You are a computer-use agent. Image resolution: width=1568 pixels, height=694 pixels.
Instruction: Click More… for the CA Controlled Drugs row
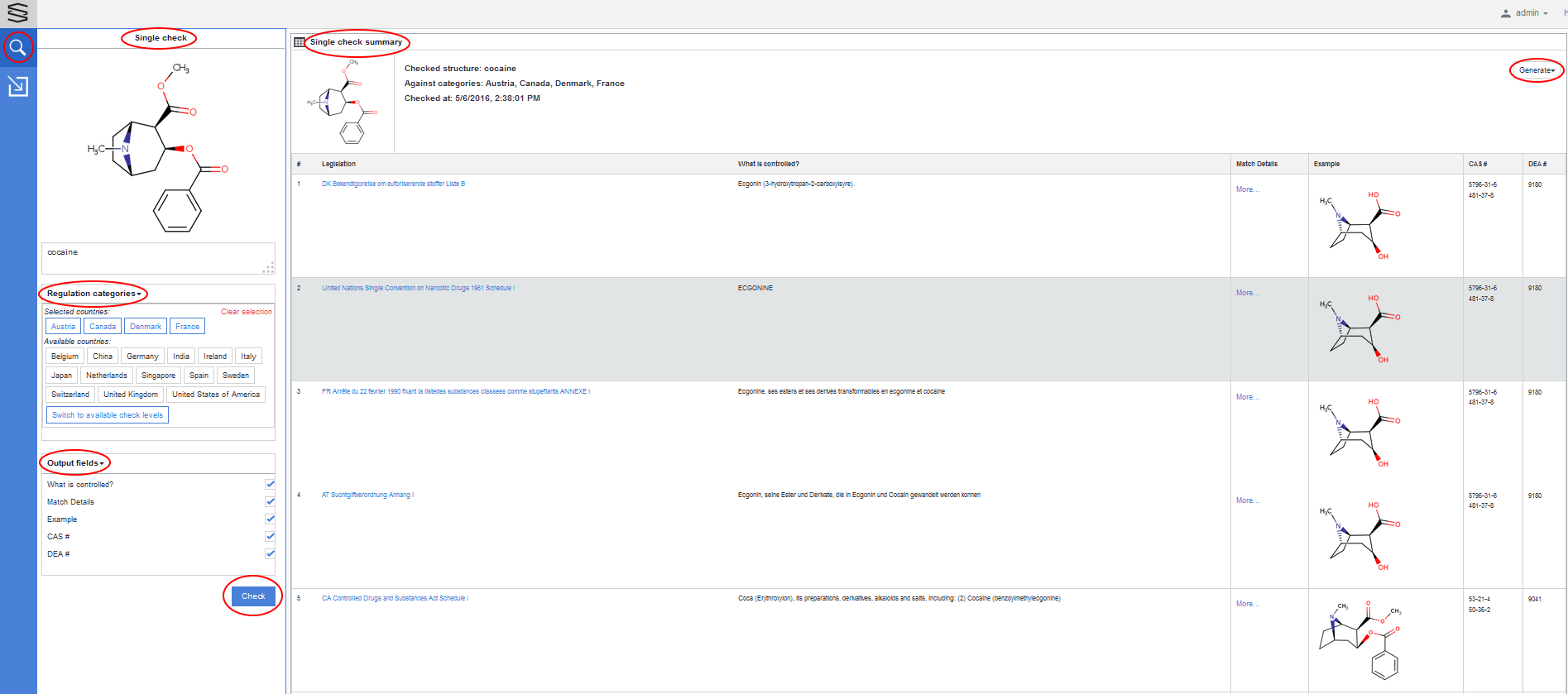coord(1248,604)
